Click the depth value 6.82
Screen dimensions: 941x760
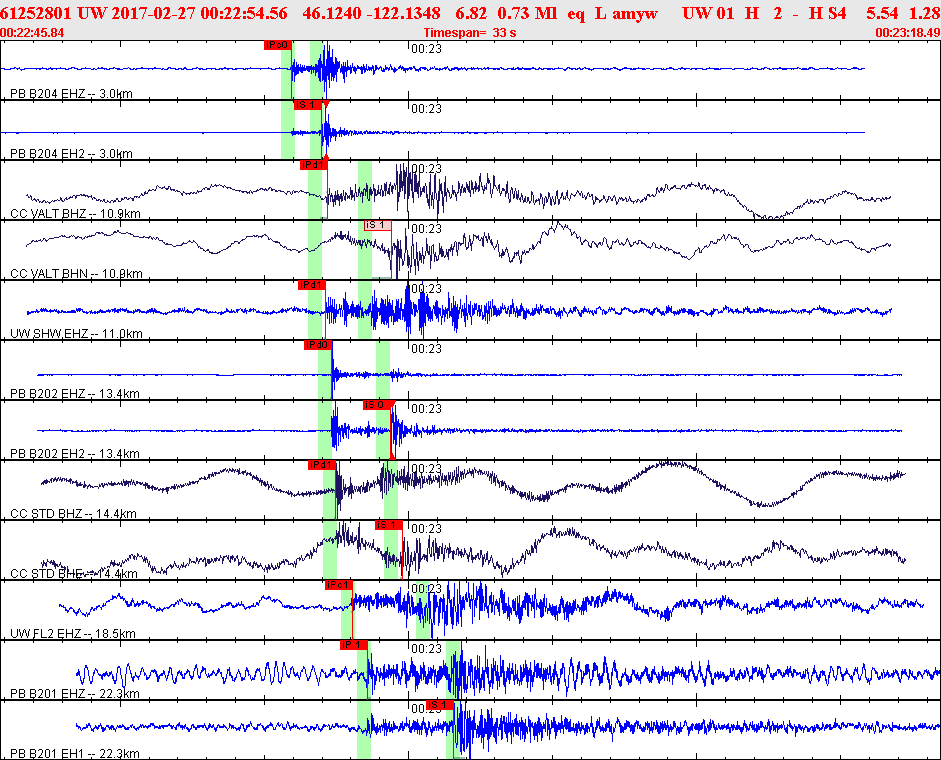pyautogui.click(x=471, y=13)
